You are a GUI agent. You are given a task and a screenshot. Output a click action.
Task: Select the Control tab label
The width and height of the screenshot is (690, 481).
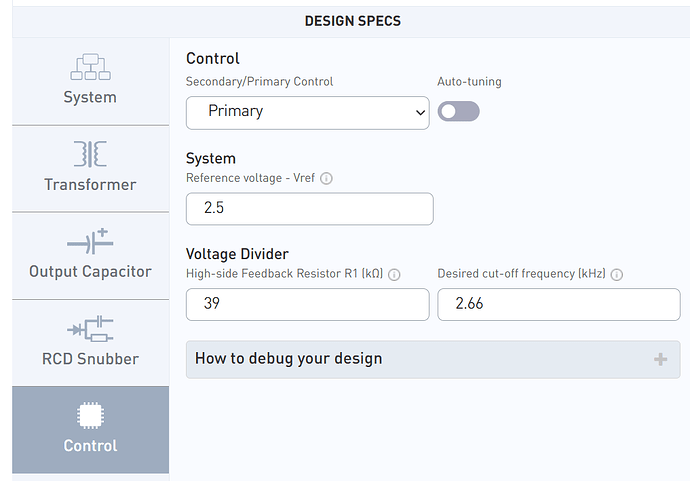(90, 445)
